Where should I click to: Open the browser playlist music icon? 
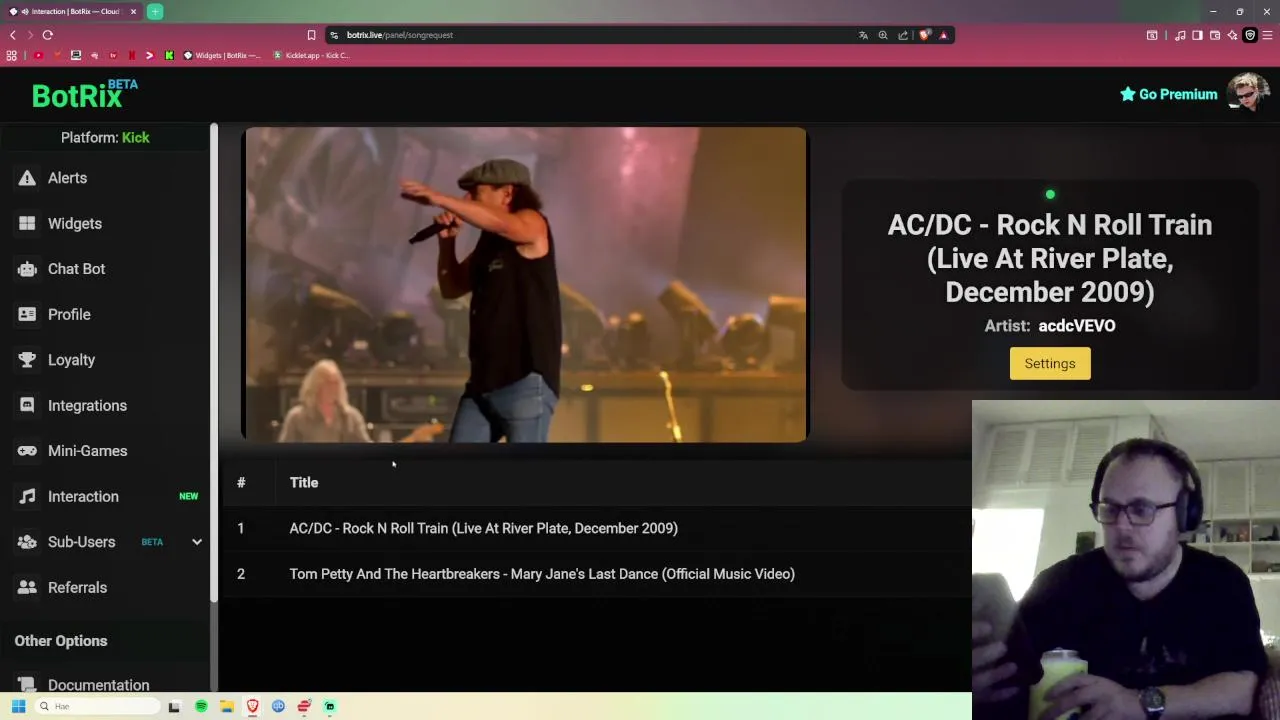(x=1180, y=35)
